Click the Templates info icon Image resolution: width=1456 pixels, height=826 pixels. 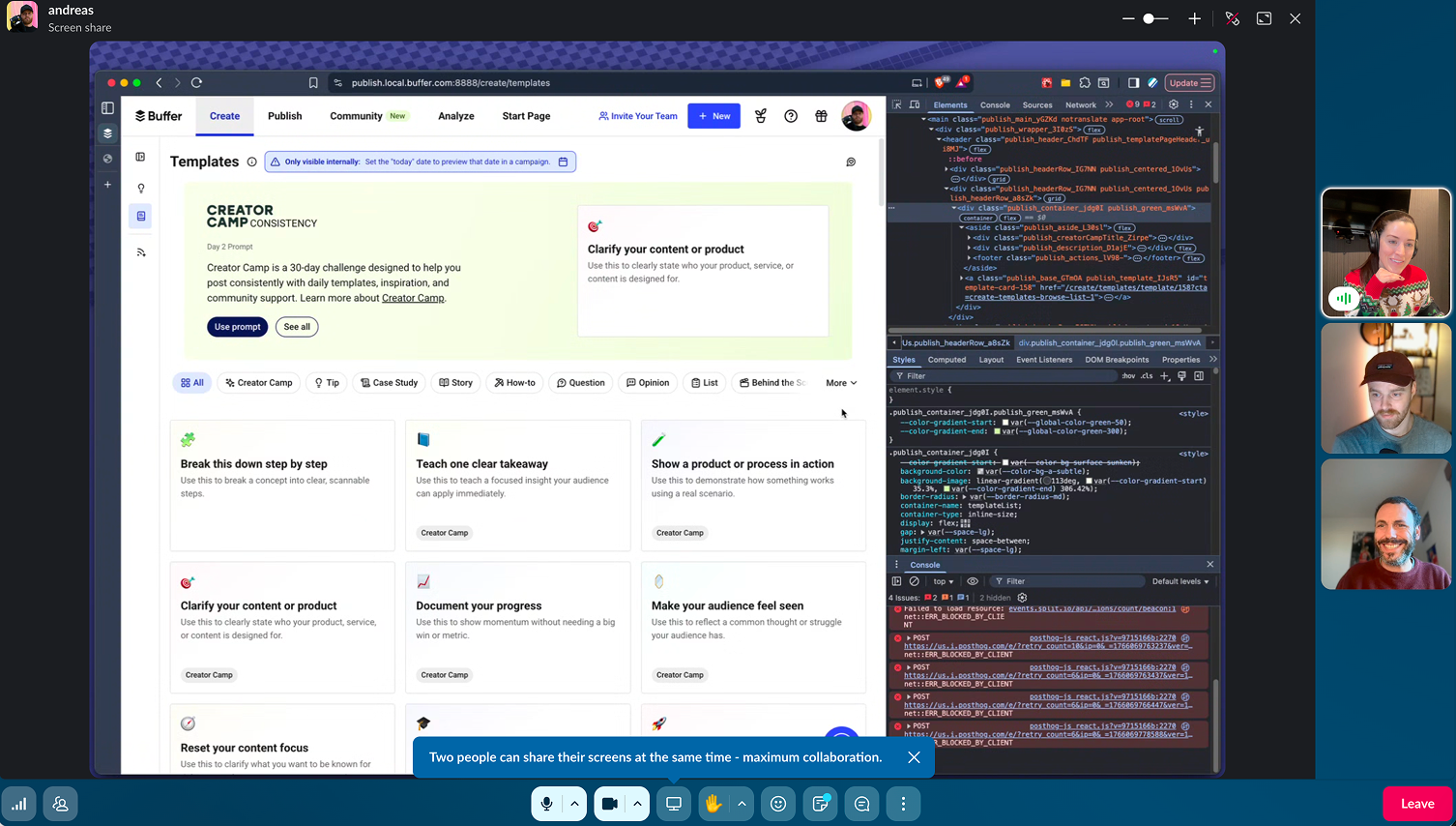point(251,162)
